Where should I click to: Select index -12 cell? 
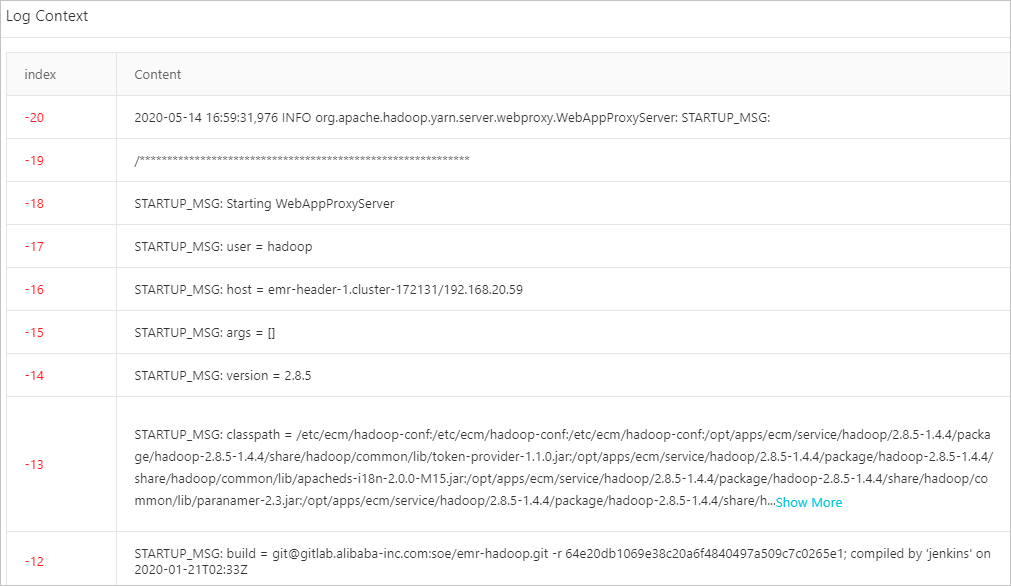pyautogui.click(x=35, y=561)
